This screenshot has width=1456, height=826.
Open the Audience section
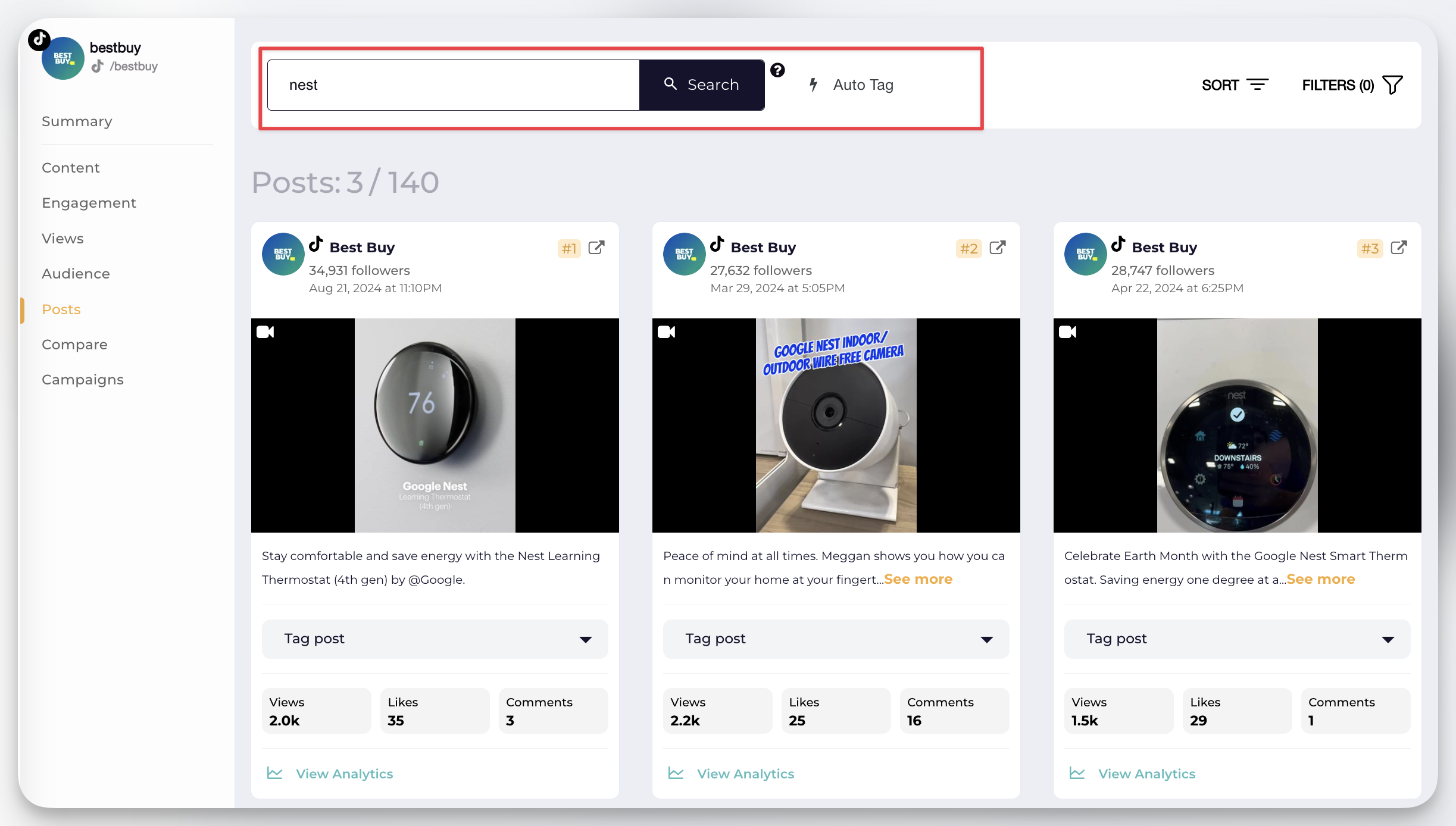pyautogui.click(x=76, y=274)
